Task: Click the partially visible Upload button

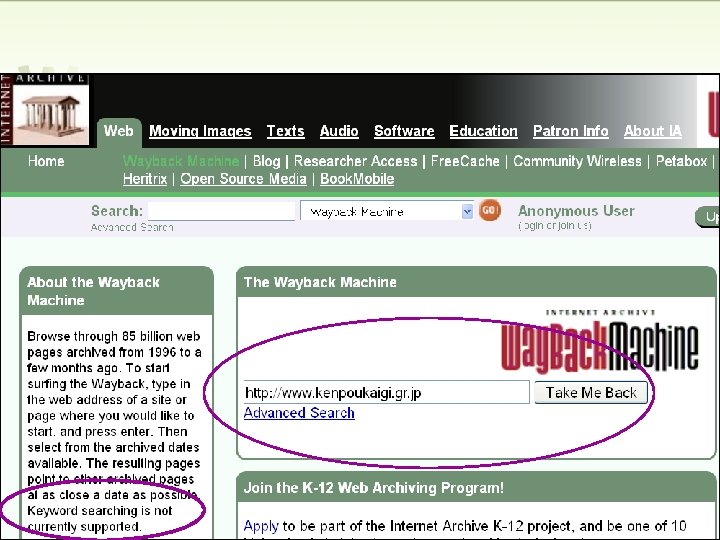Action: [708, 217]
